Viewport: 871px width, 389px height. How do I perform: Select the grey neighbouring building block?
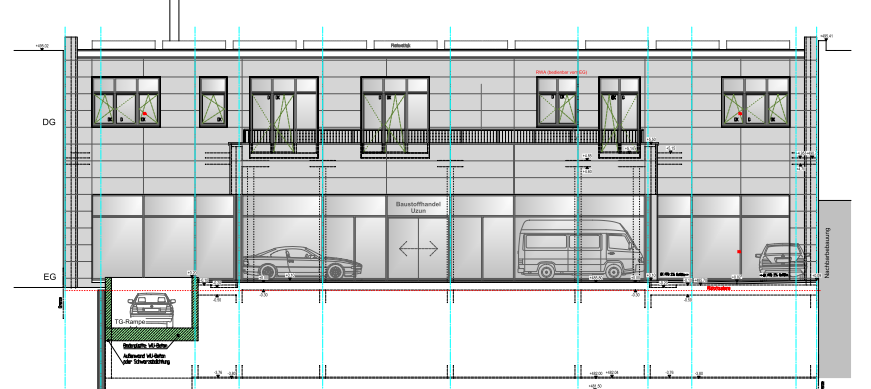[x=834, y=288]
